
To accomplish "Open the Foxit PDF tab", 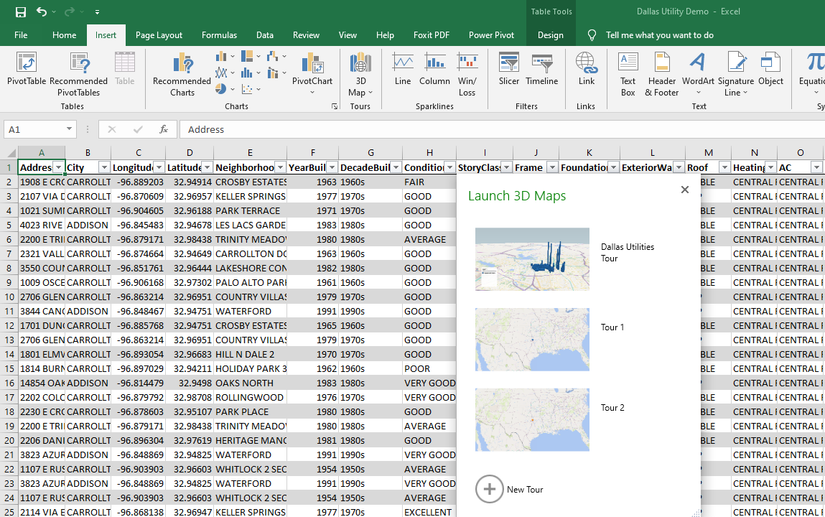I will click(431, 35).
